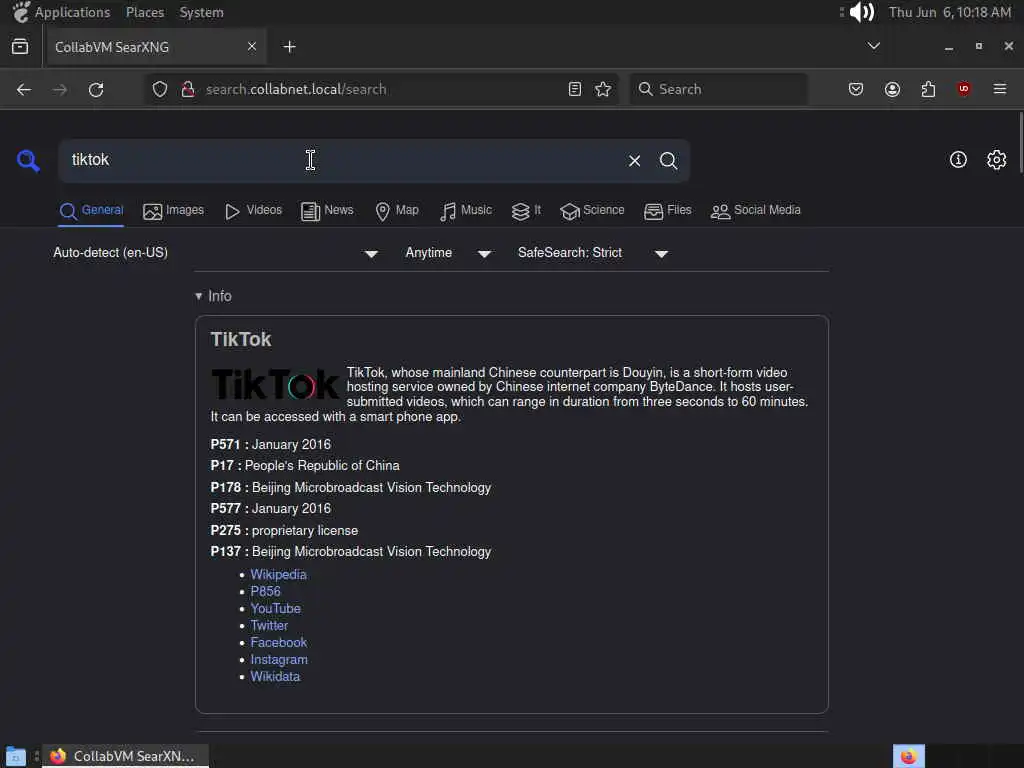
Task: Open the Places menu
Action: [x=145, y=12]
